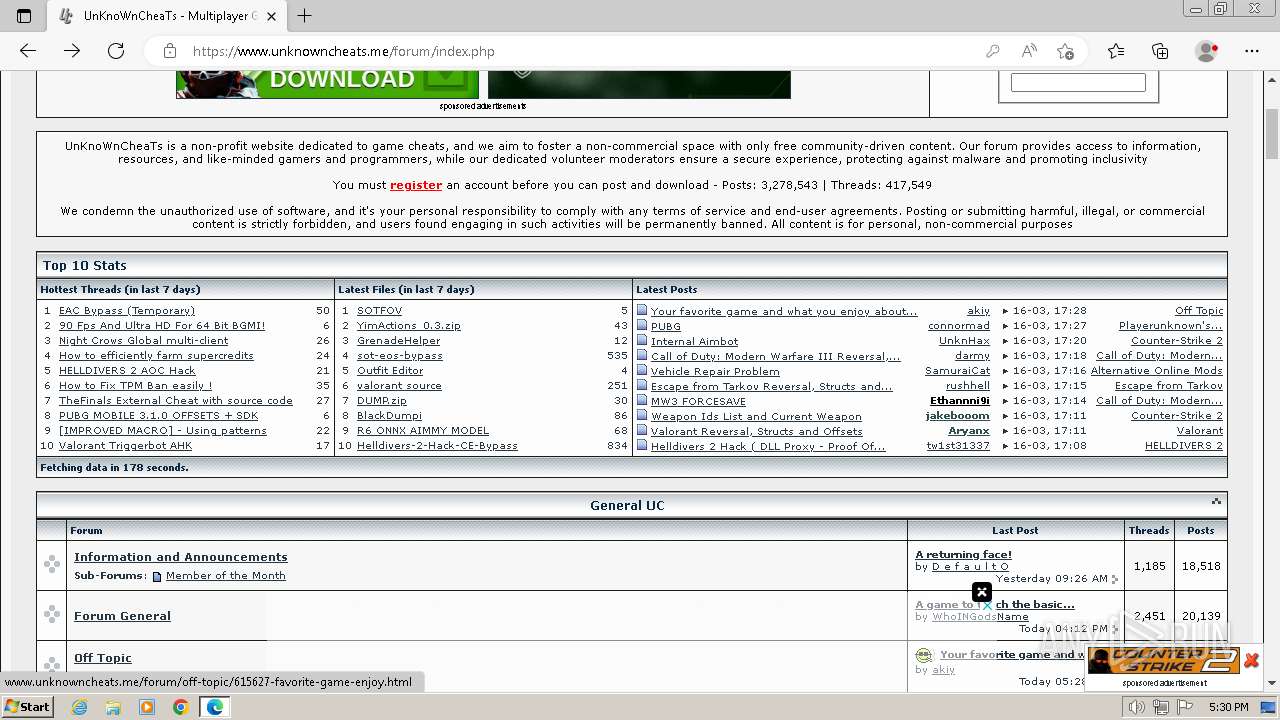This screenshot has height=720, width=1280.
Task: View the user profile 'connormad'
Action: click(959, 326)
